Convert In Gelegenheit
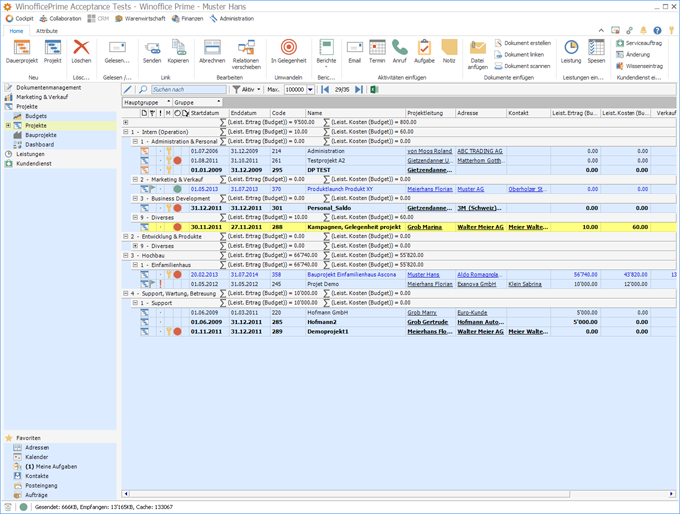This screenshot has height=514, width=680. pyautogui.click(x=289, y=52)
